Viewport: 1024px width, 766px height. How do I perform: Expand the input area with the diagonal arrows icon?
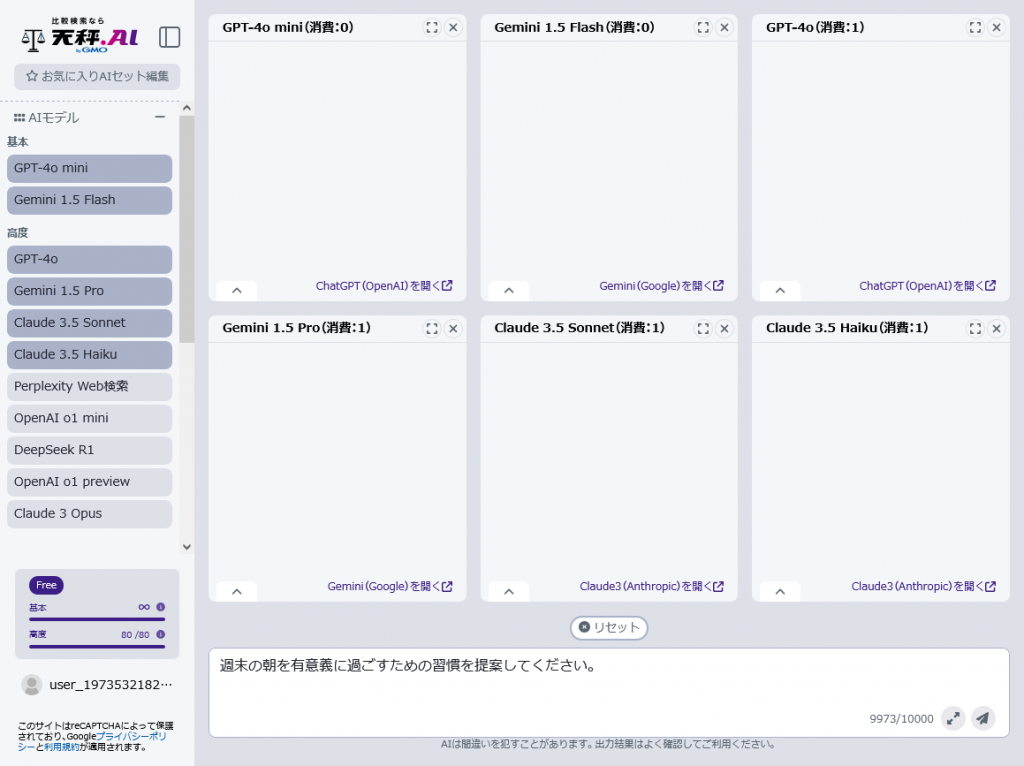953,718
